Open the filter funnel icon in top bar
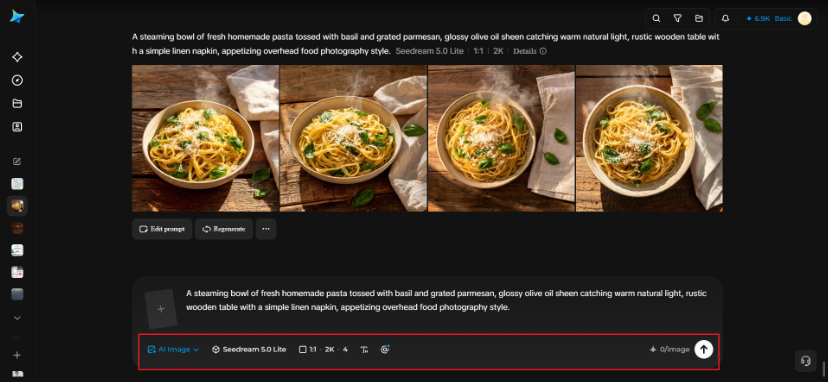Image resolution: width=828 pixels, height=382 pixels. point(678,18)
